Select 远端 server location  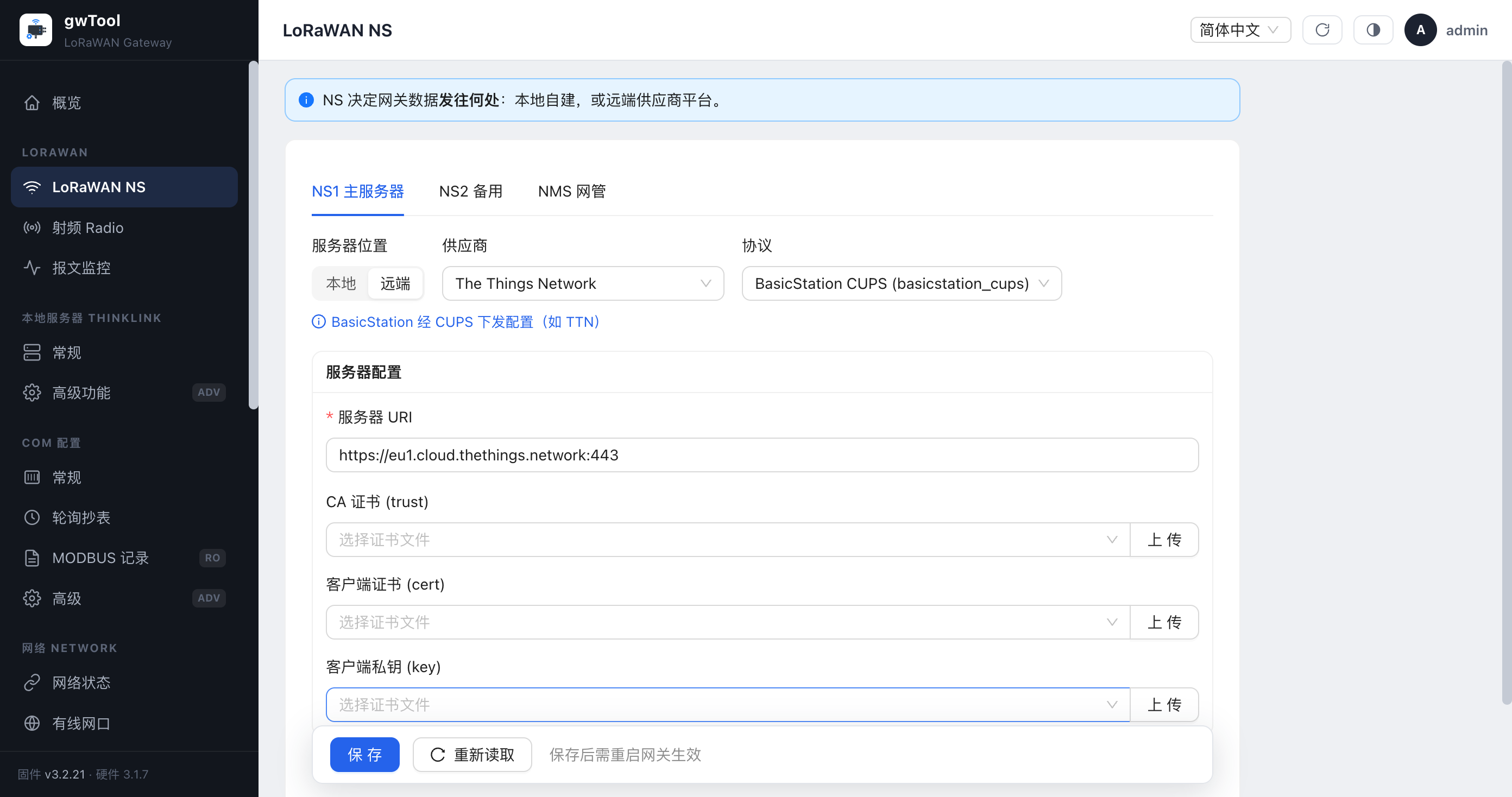pyautogui.click(x=395, y=283)
